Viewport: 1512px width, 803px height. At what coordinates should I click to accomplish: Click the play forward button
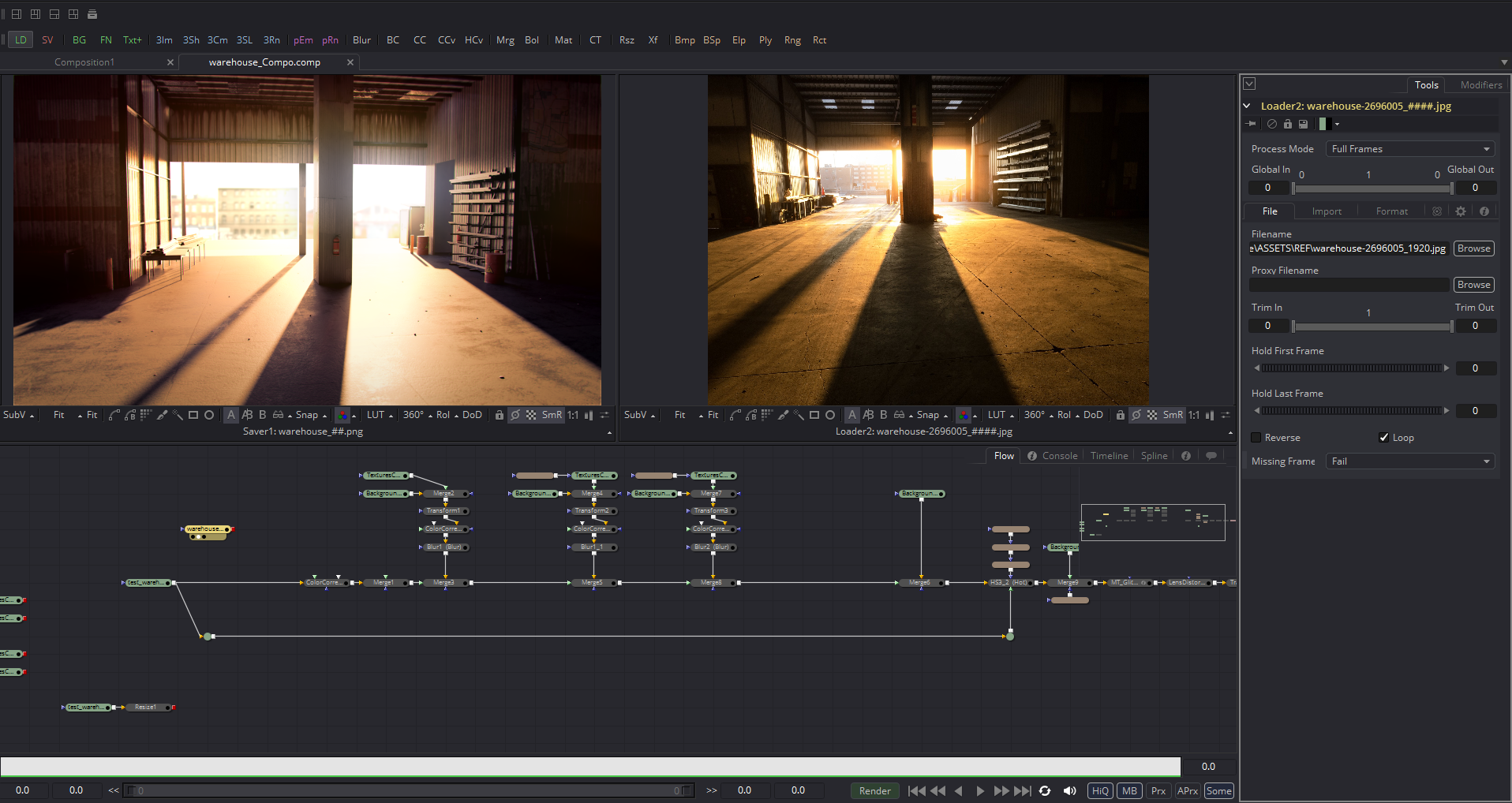[x=980, y=791]
